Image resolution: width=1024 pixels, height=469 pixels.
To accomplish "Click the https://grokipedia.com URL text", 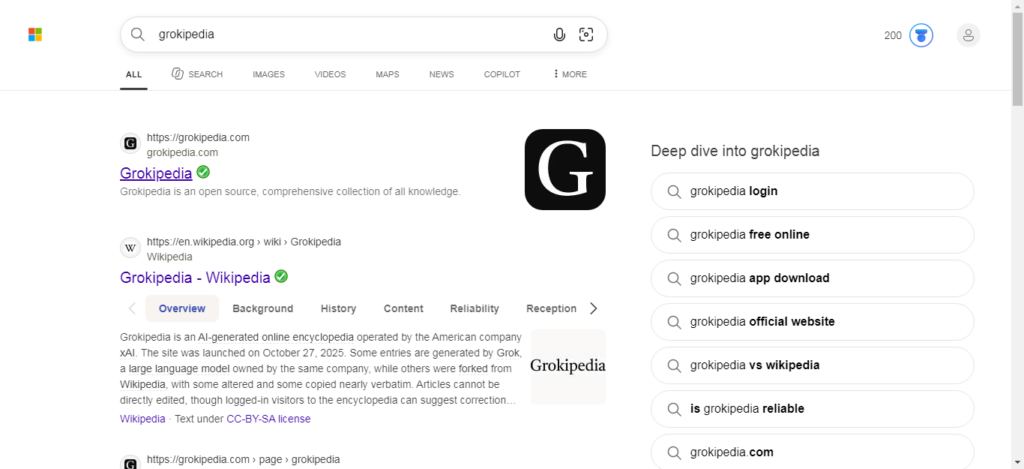I will point(198,137).
